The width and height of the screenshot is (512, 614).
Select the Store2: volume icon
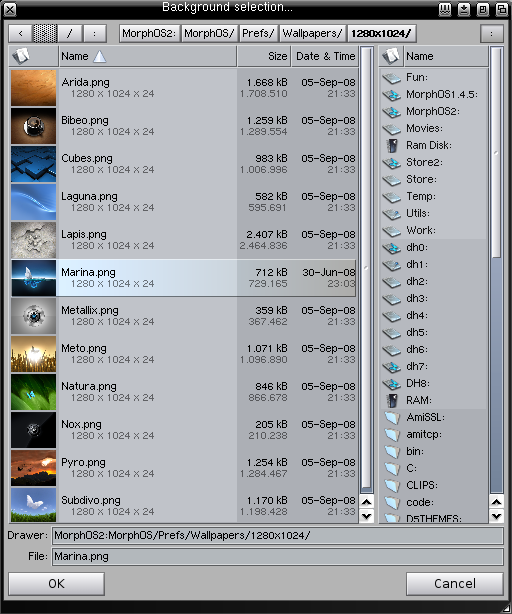tap(392, 163)
